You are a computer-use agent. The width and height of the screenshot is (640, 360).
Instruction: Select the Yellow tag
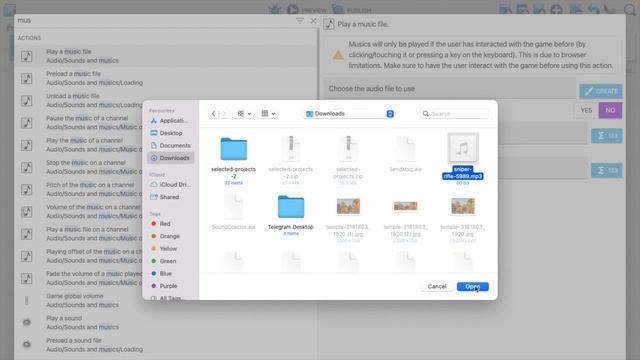164,249
